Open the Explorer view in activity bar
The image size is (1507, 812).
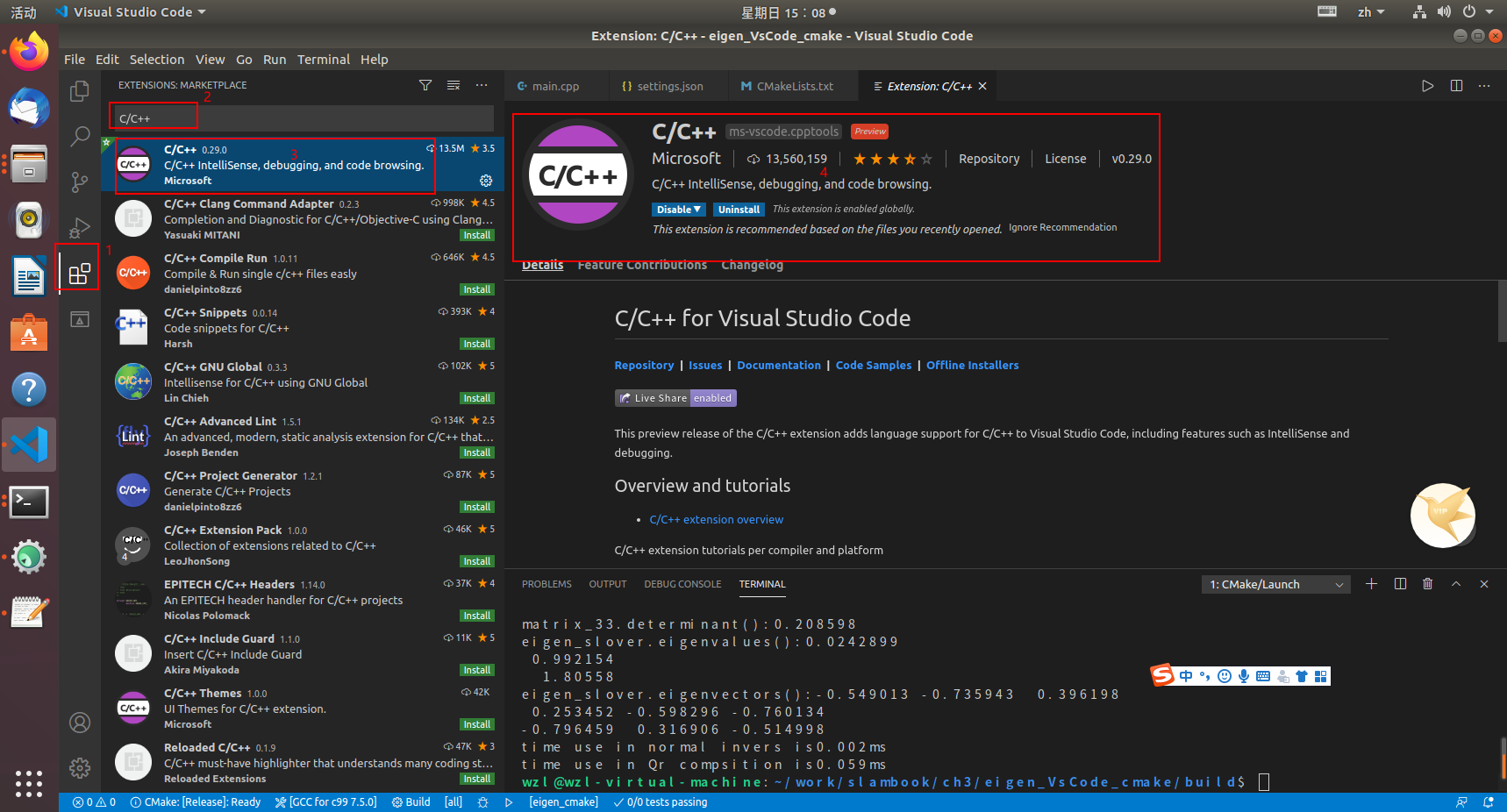[x=80, y=90]
